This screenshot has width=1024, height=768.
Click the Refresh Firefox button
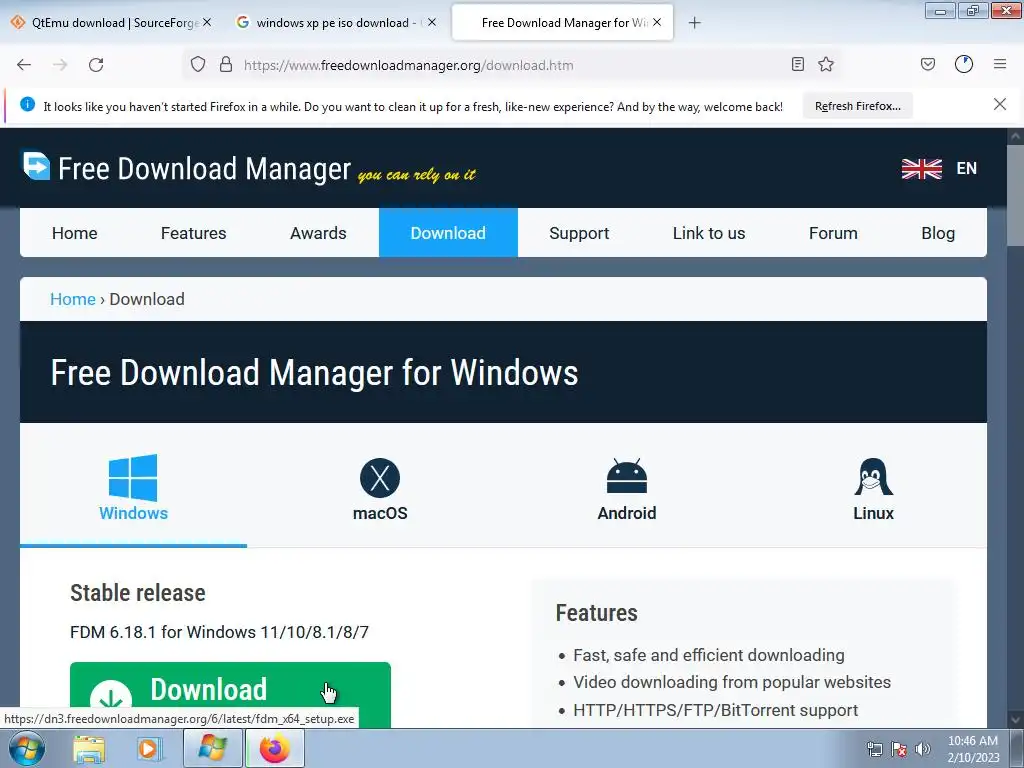857,106
